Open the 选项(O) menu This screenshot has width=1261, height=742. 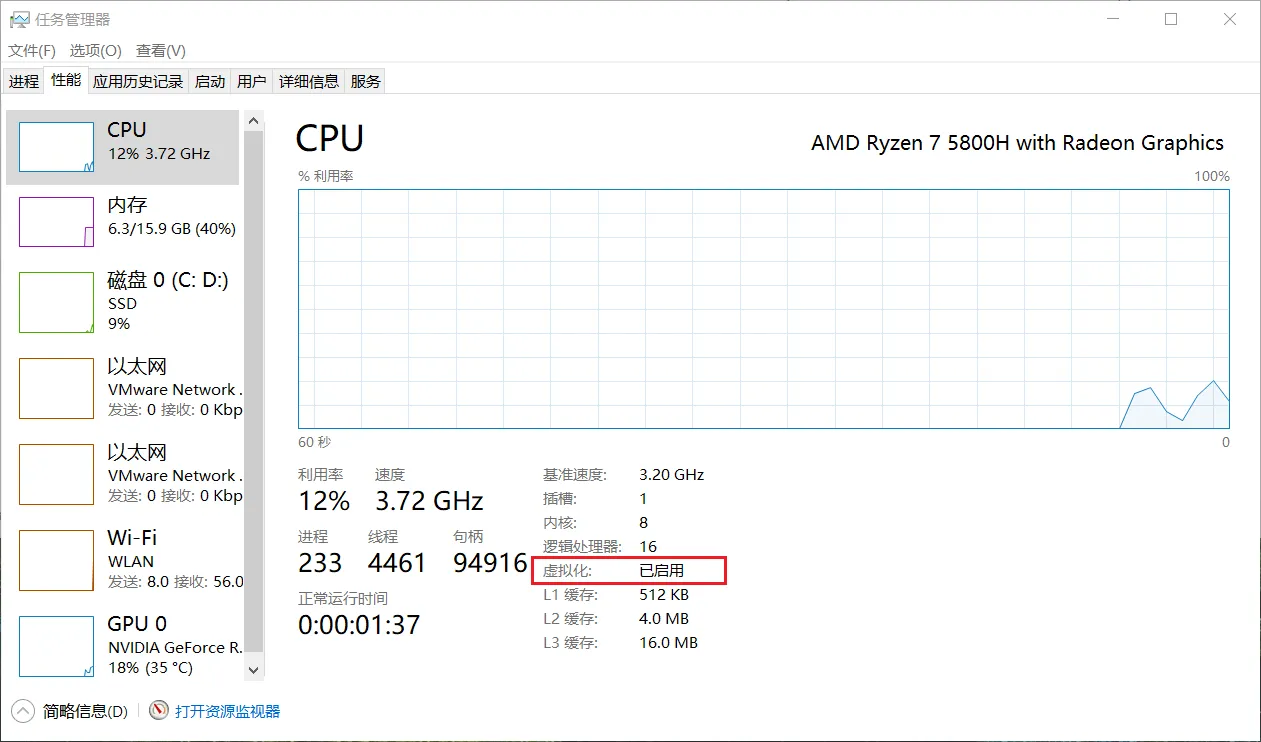tap(95, 50)
